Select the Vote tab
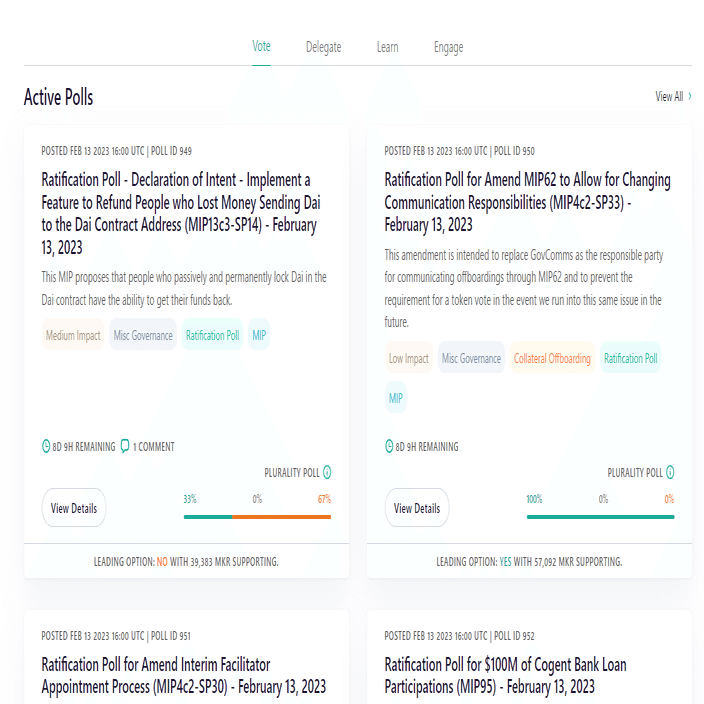The image size is (704, 704). 261,47
